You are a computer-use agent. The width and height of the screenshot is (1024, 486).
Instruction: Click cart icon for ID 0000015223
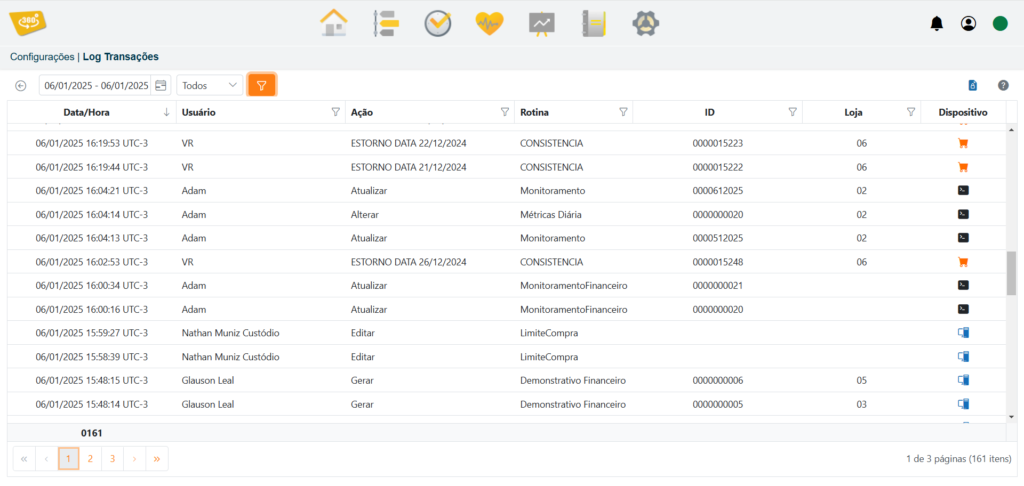[963, 143]
